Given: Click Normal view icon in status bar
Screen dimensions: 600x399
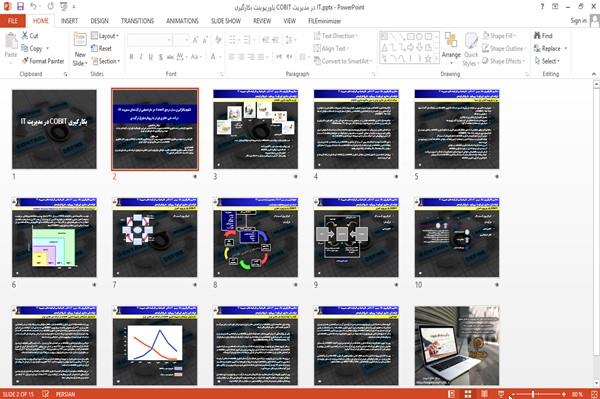Looking at the screenshot, I should 452,394.
